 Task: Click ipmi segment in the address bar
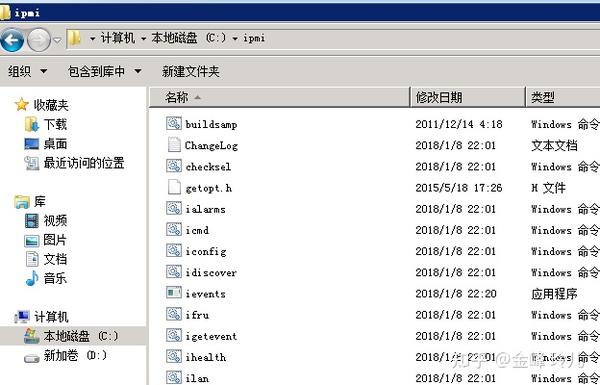[254, 38]
